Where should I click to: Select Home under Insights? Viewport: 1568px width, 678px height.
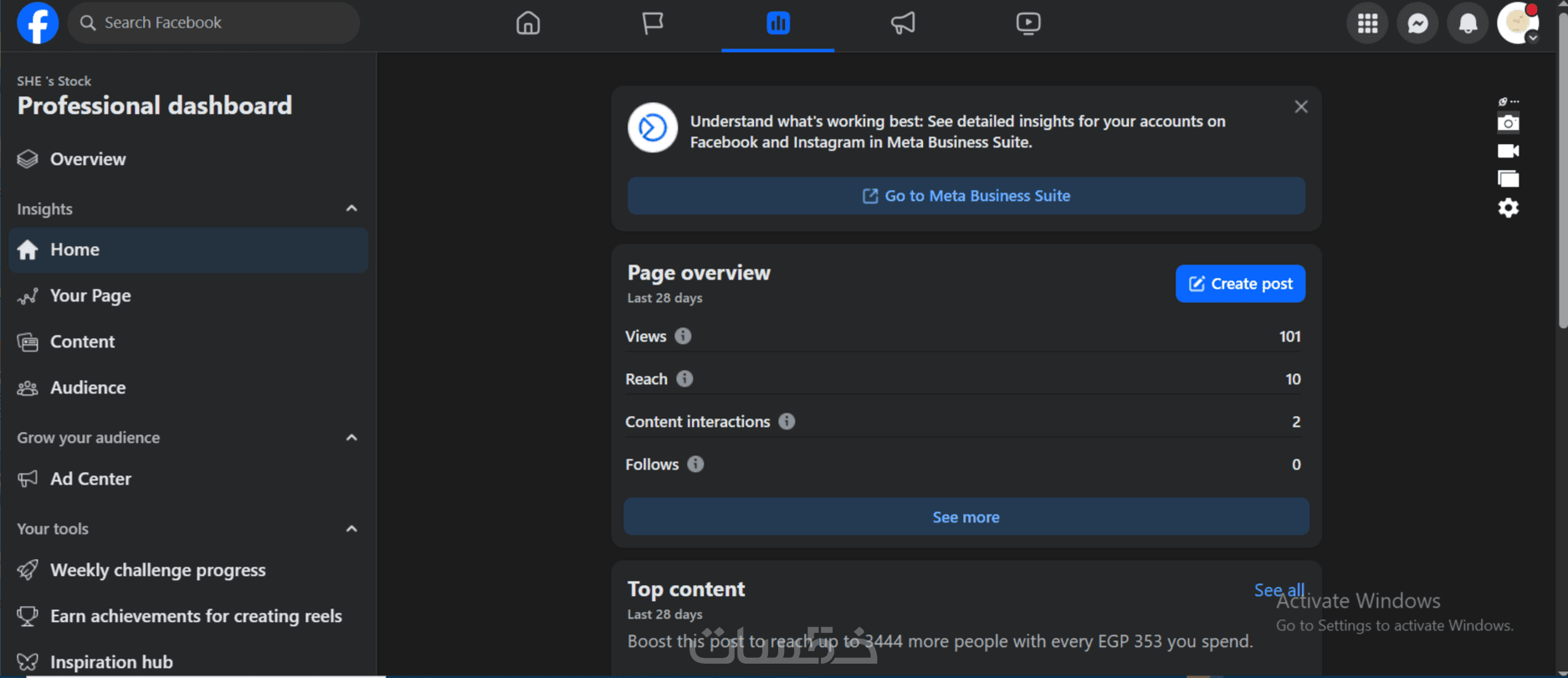point(188,249)
